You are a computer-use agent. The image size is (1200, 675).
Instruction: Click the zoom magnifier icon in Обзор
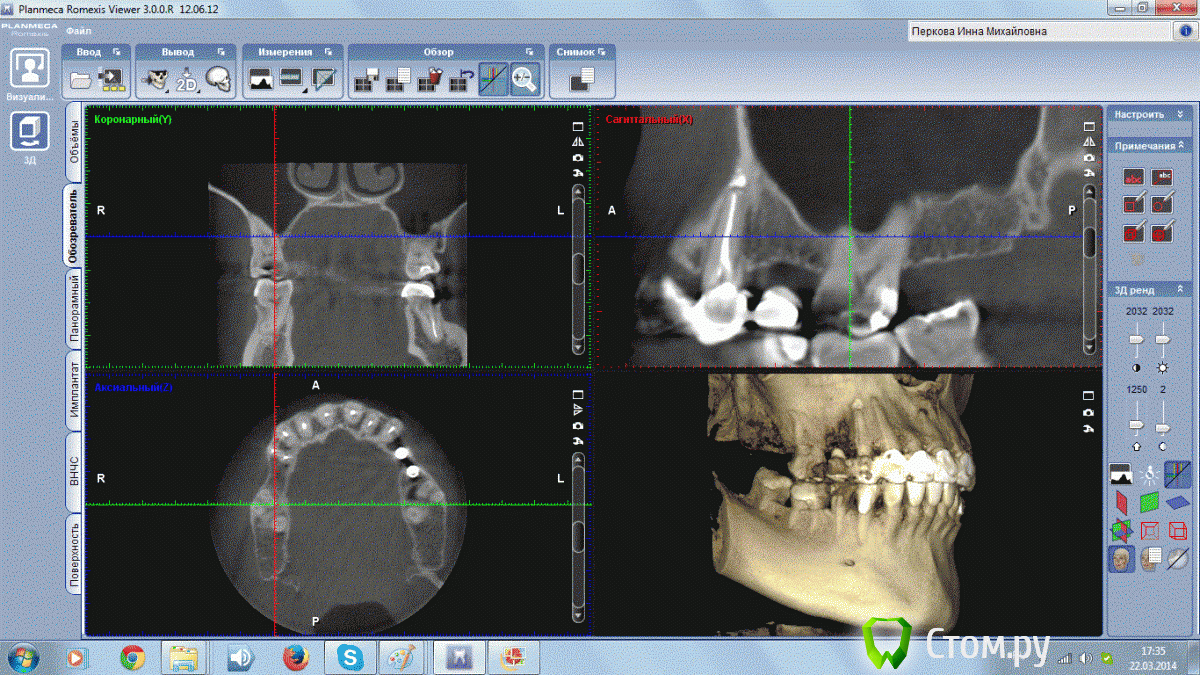[x=525, y=79]
